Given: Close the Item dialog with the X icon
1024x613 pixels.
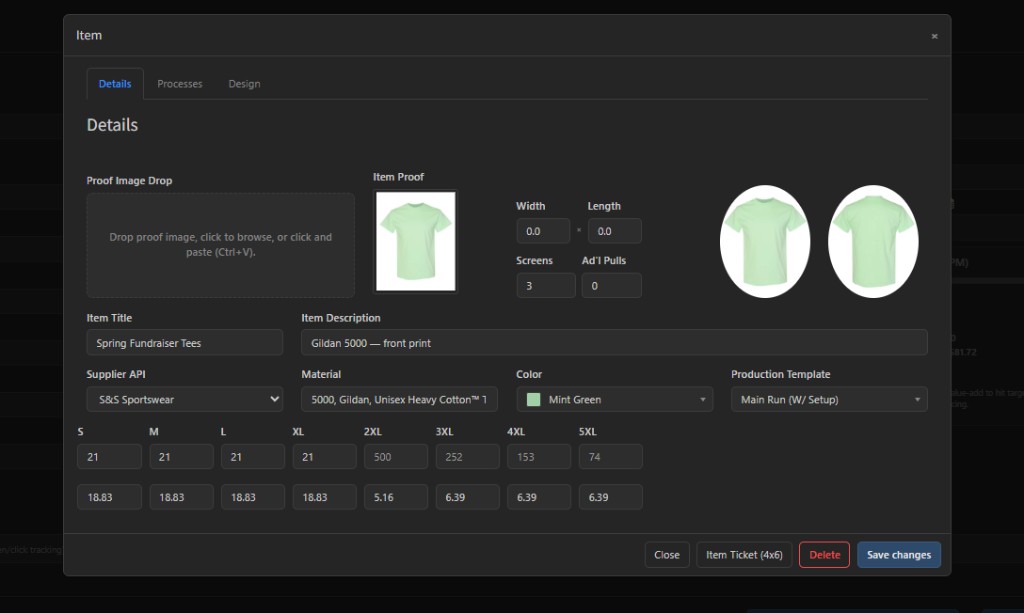Looking at the screenshot, I should 934,36.
